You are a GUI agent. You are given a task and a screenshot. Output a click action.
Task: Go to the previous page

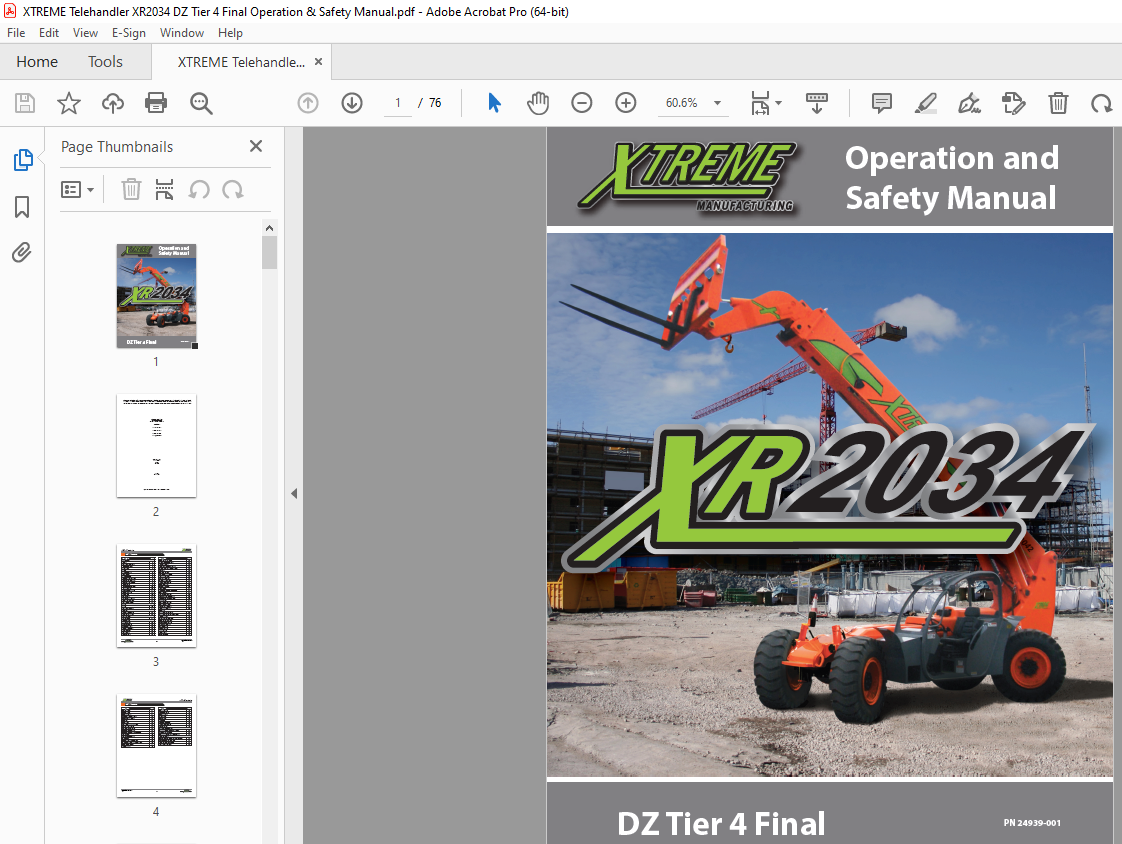click(x=308, y=103)
